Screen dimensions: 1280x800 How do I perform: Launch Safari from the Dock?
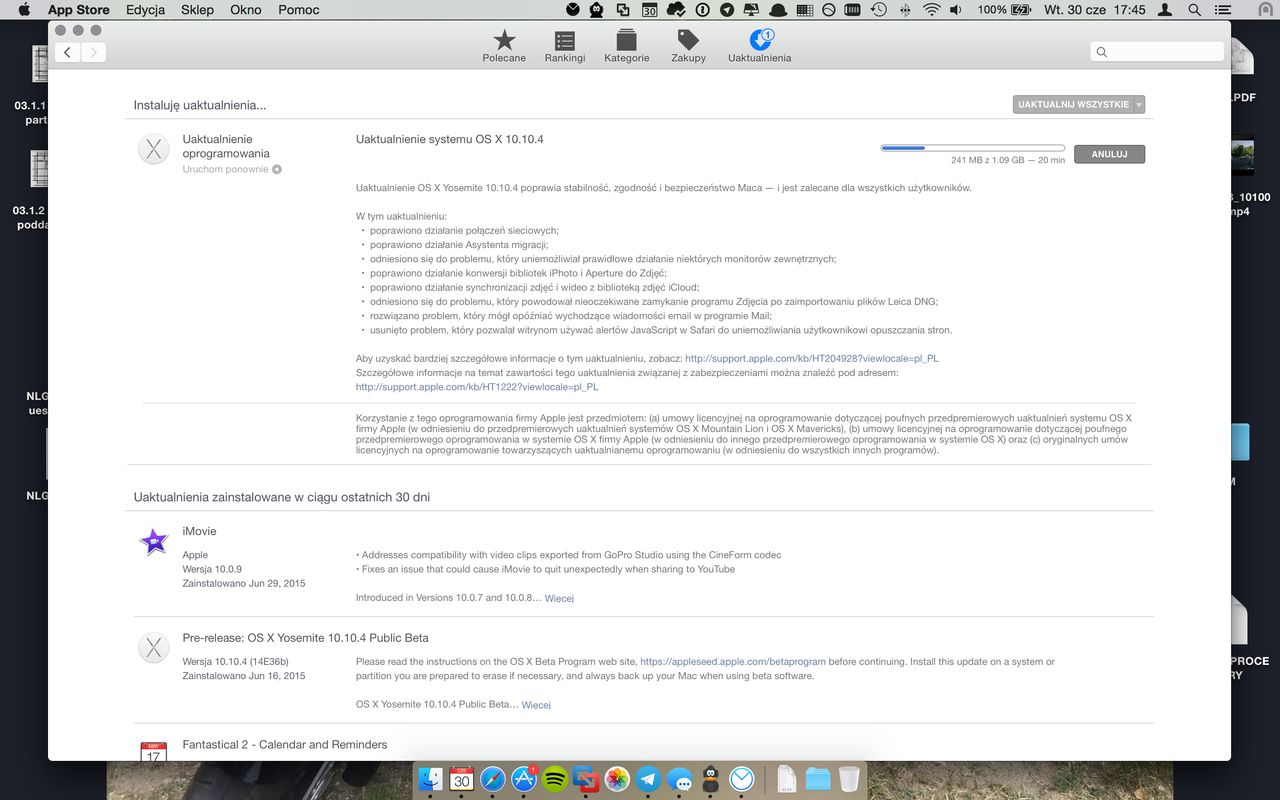(493, 779)
